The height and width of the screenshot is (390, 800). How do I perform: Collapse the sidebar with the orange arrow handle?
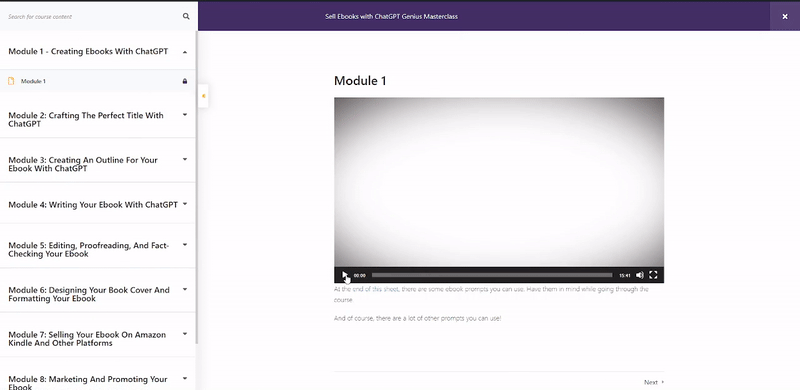pyautogui.click(x=204, y=96)
